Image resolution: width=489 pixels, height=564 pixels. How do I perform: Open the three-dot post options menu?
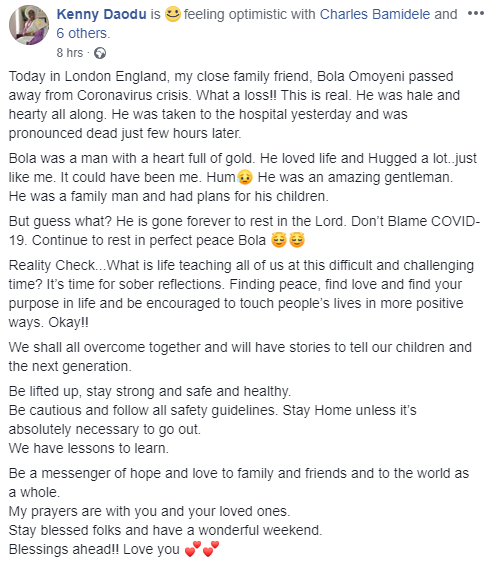tap(475, 14)
